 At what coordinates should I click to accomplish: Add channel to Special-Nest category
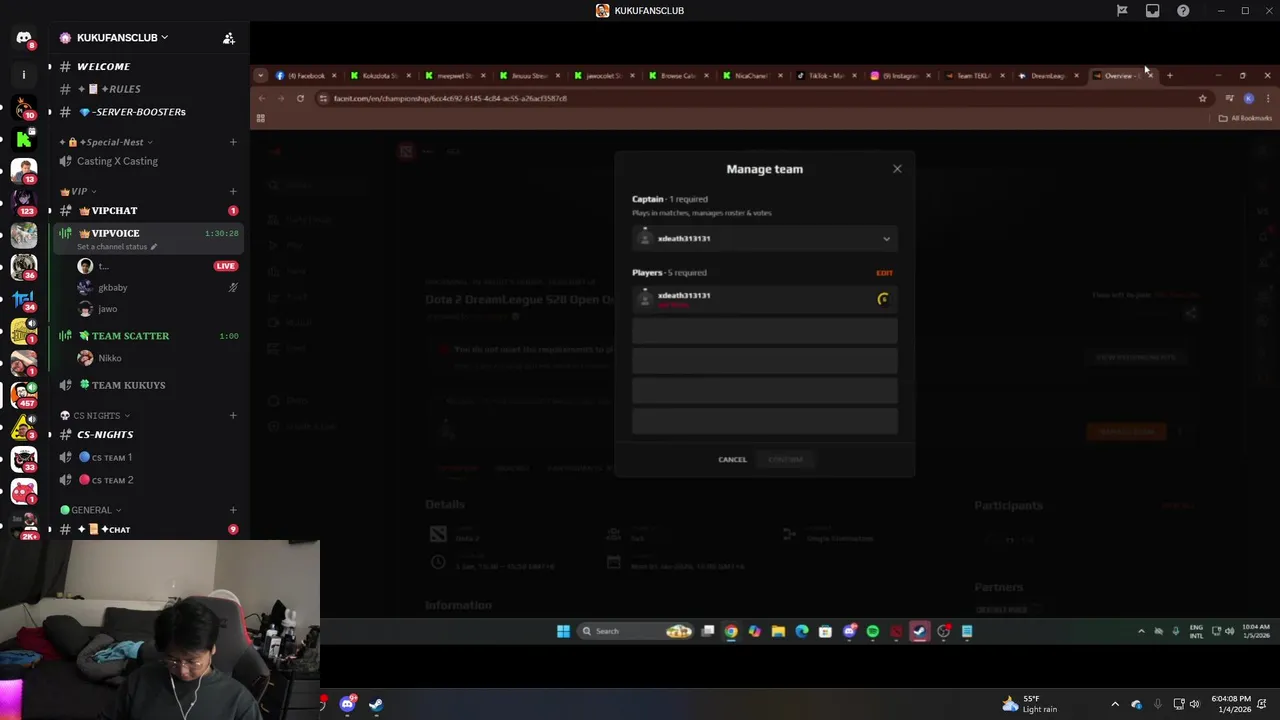233,142
